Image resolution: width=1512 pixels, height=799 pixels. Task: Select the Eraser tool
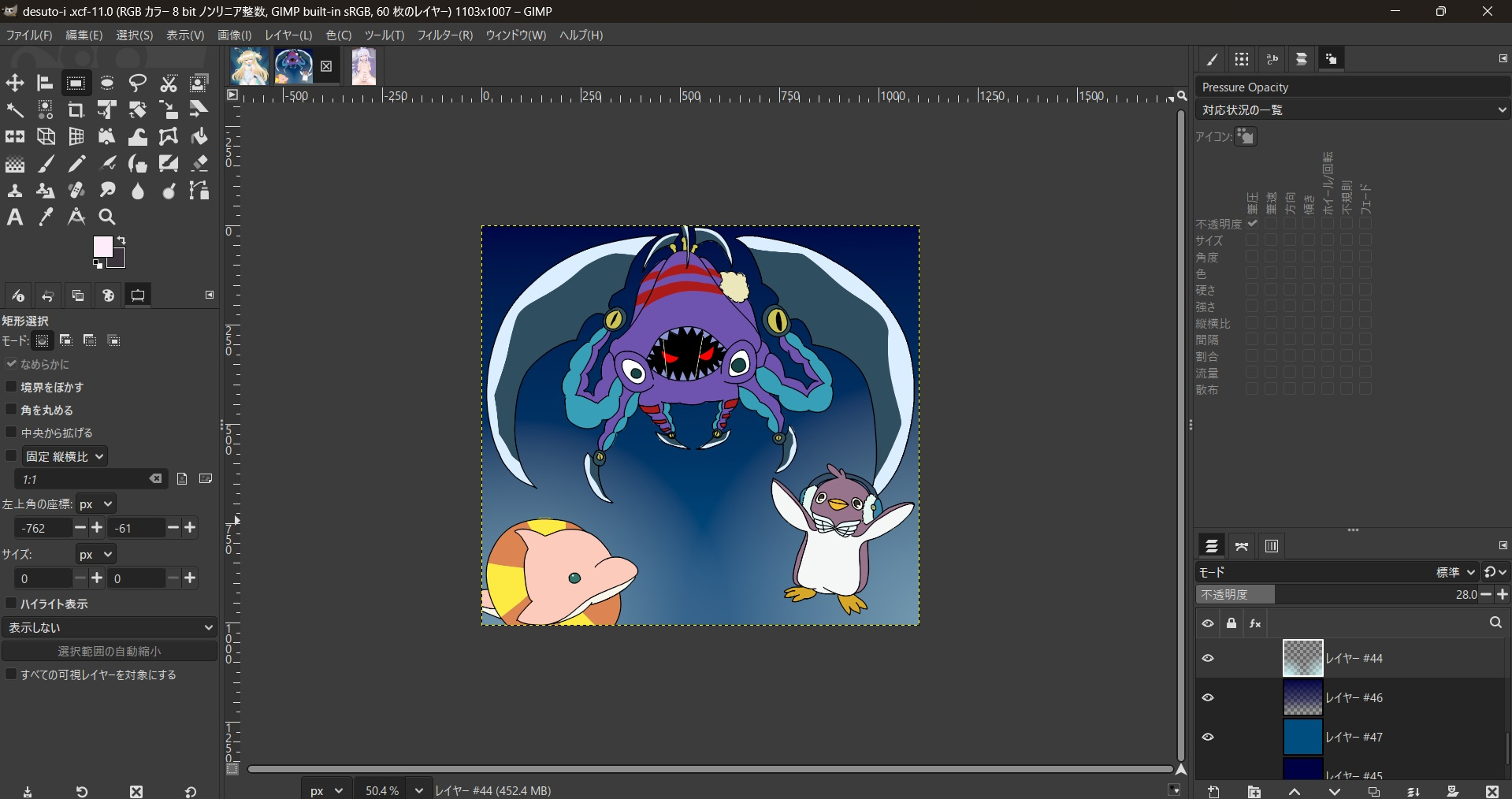pos(199,164)
